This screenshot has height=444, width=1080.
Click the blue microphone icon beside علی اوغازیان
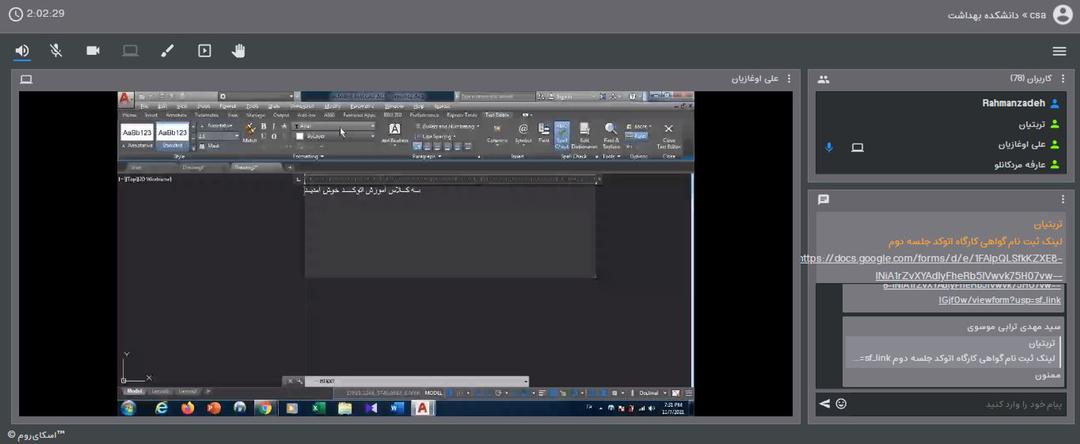829,147
